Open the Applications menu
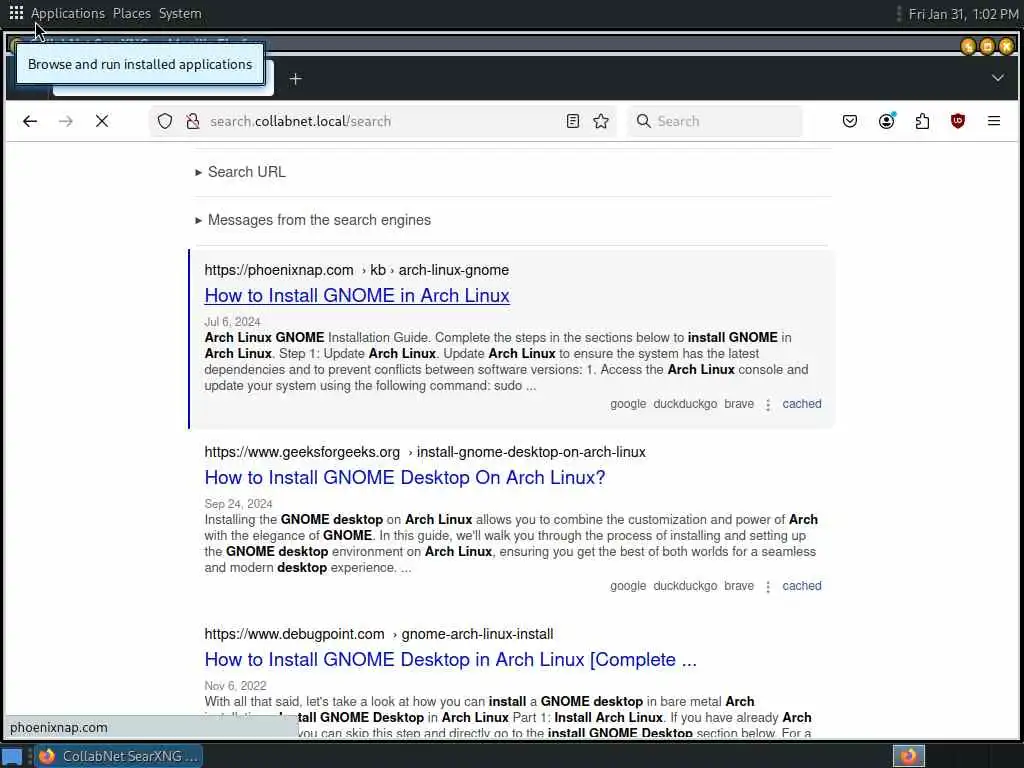The width and height of the screenshot is (1024, 768). pos(68,13)
